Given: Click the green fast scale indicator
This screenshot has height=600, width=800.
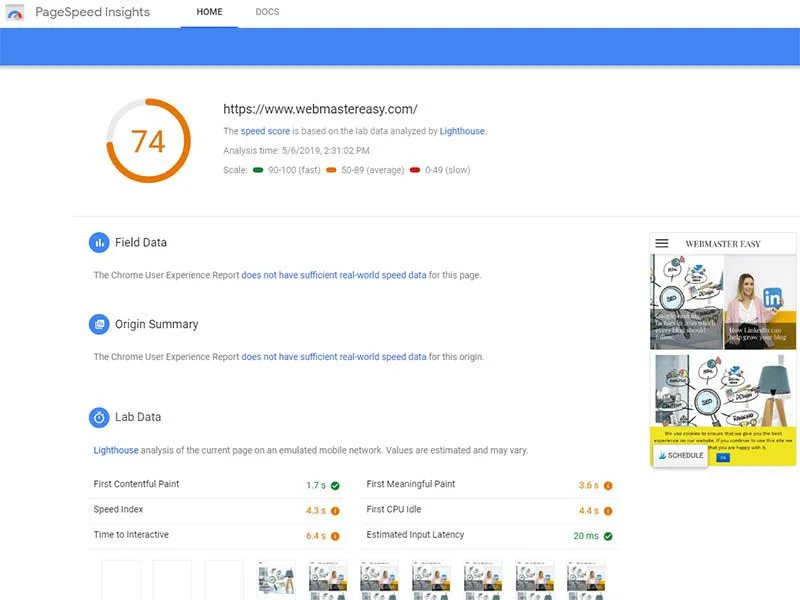Looking at the screenshot, I should pyautogui.click(x=258, y=170).
